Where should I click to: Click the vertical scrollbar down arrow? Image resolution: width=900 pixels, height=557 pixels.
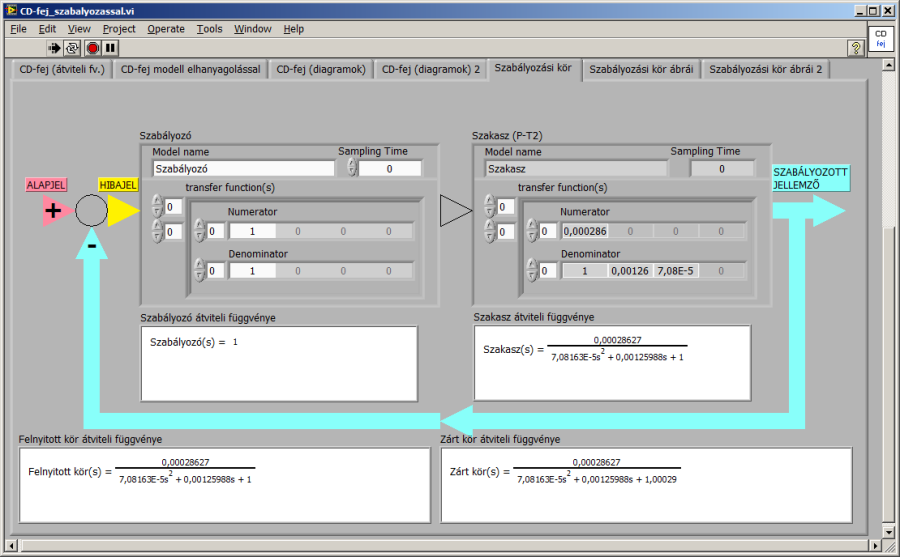[889, 531]
